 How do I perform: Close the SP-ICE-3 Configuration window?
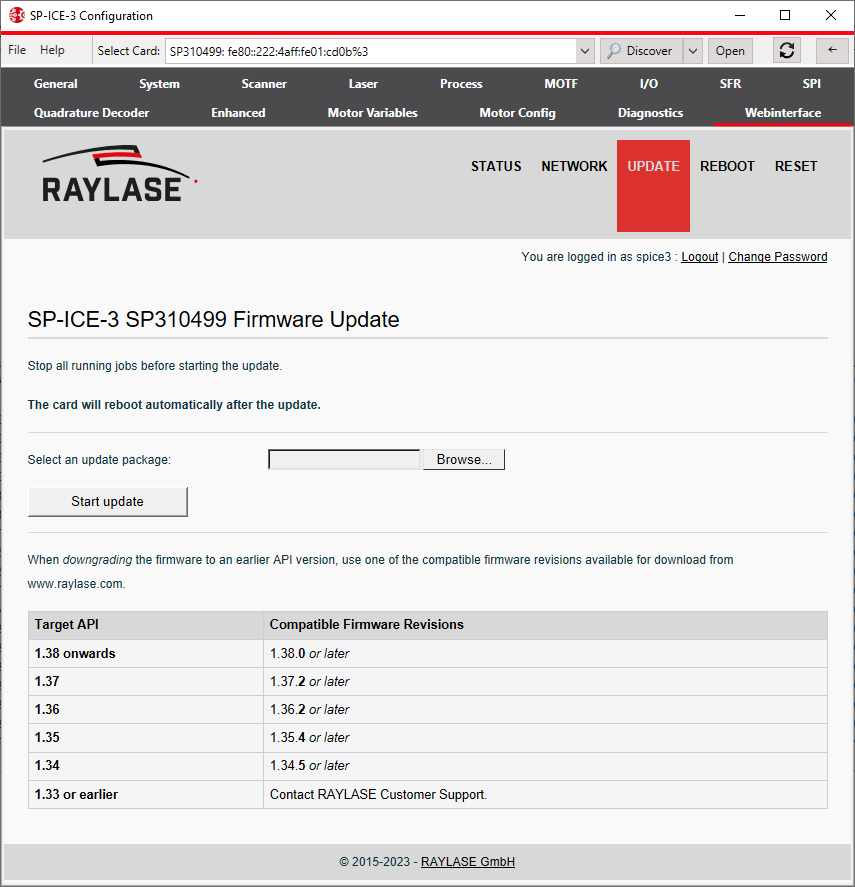[831, 15]
